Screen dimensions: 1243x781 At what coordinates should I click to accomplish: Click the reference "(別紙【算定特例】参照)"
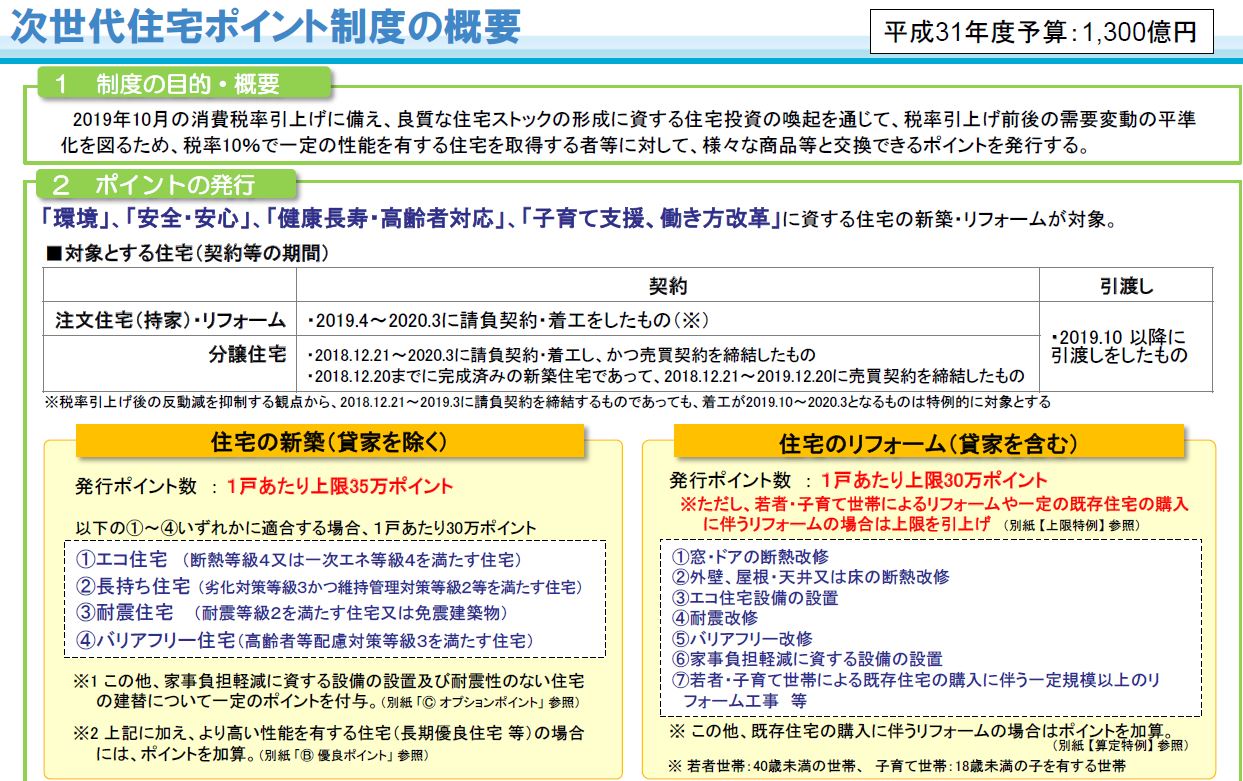pyautogui.click(x=1120, y=745)
